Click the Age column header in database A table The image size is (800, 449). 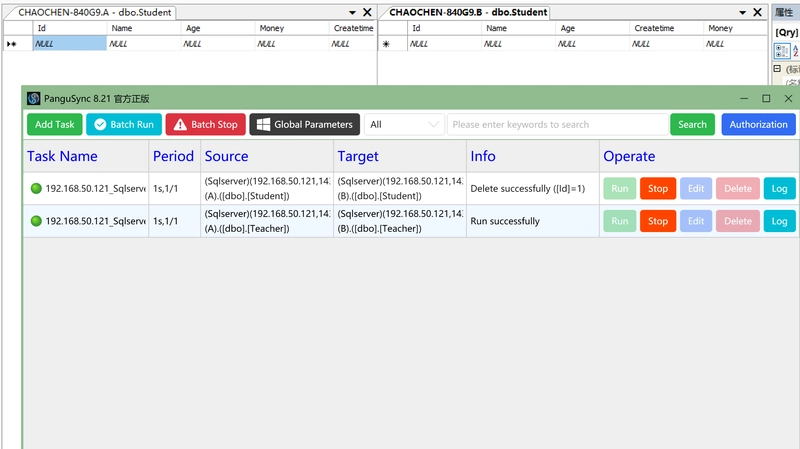pos(218,28)
